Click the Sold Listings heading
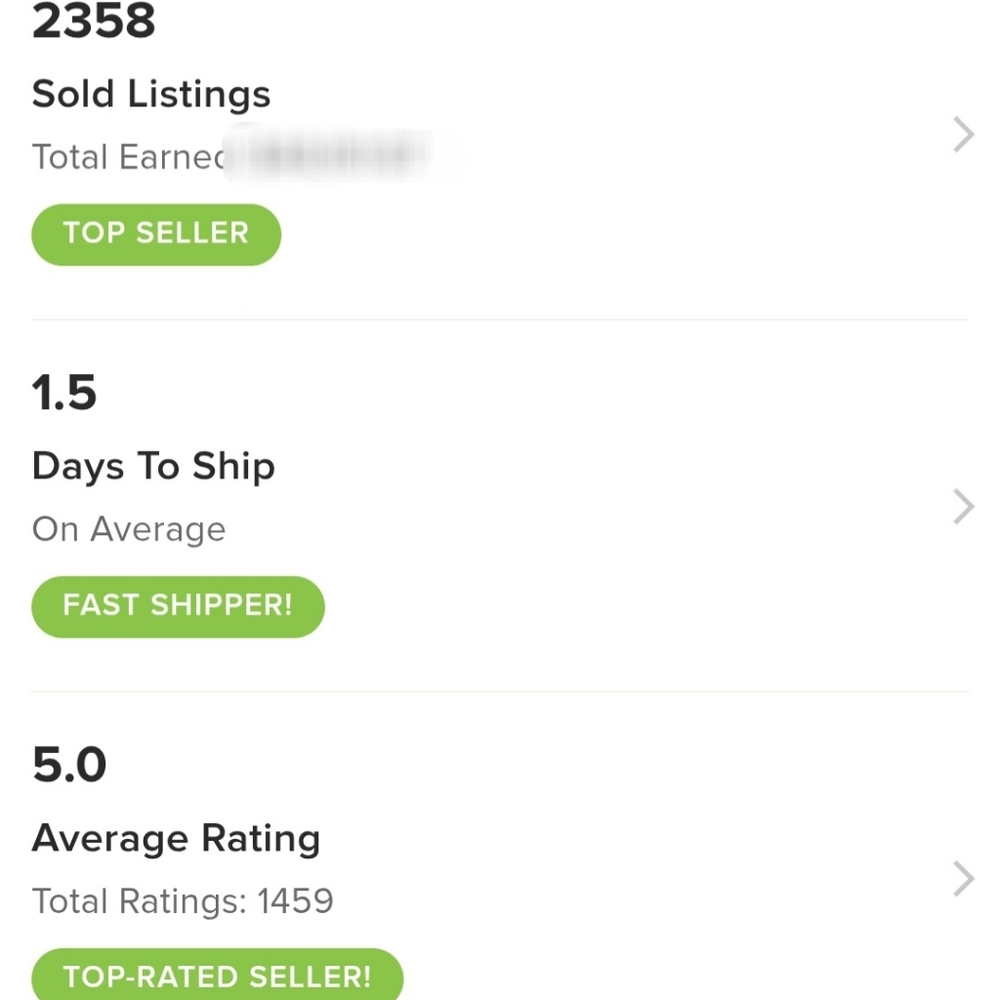1000x1000 pixels. coord(151,94)
